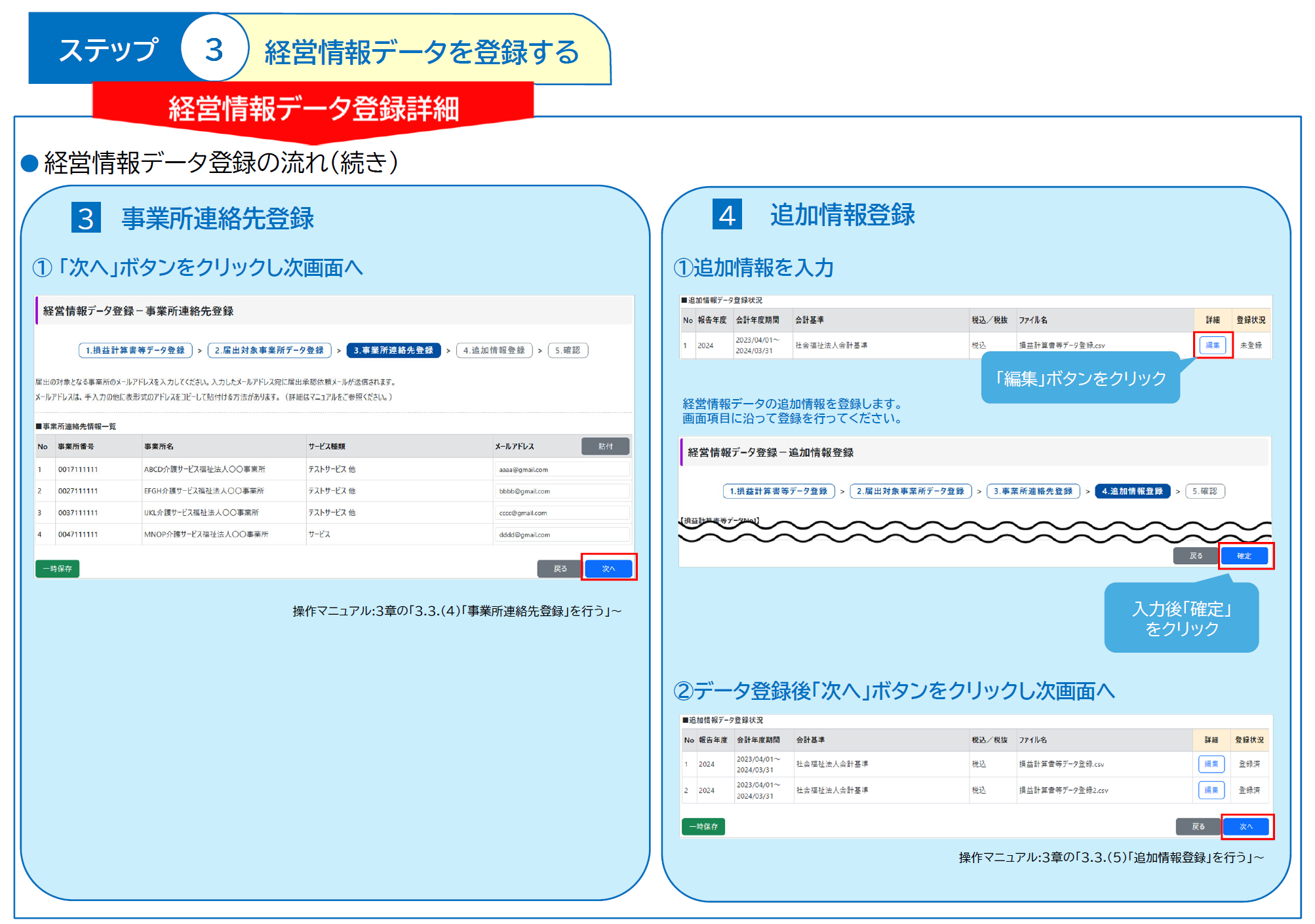
Task: Click the email field containing bbbb@gmail.com
Action: point(562,491)
